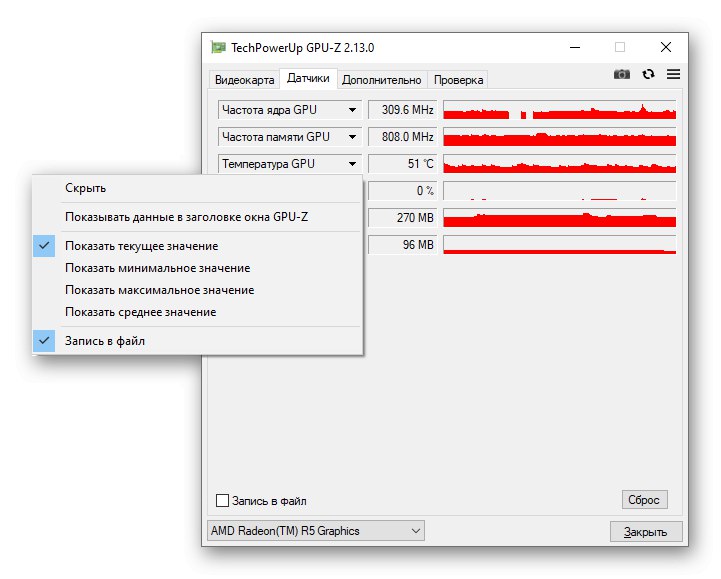Toggle the checked Запись в файл menu entry
This screenshot has height=579, width=721.
point(198,341)
